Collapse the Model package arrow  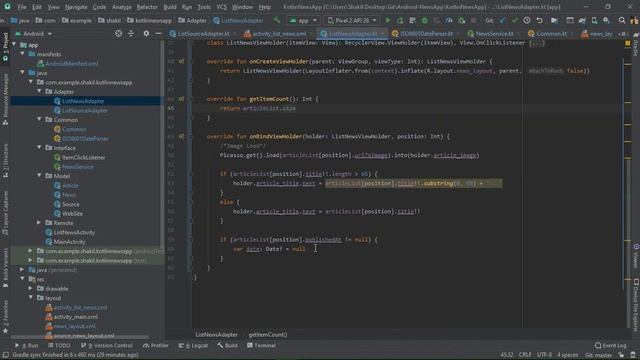pos(40,176)
